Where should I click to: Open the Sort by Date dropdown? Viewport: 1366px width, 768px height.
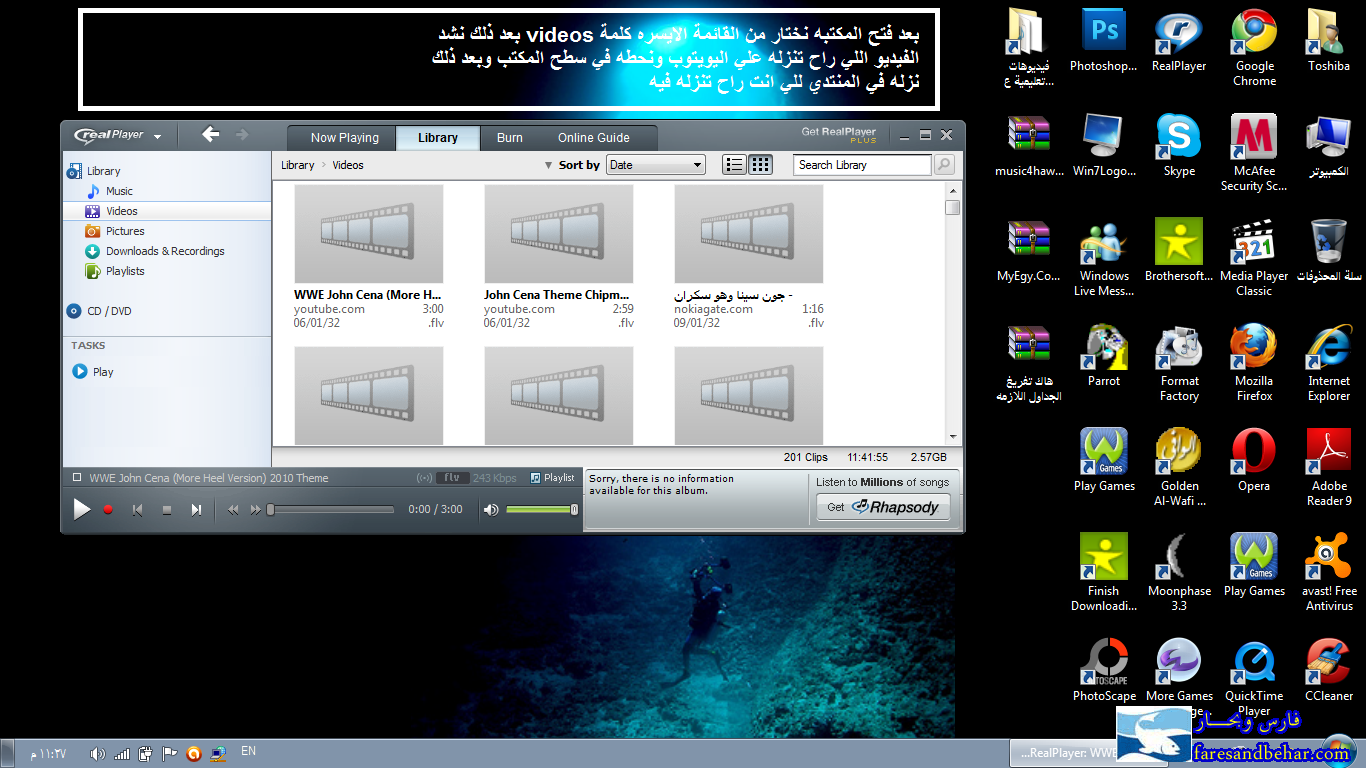[x=655, y=165]
